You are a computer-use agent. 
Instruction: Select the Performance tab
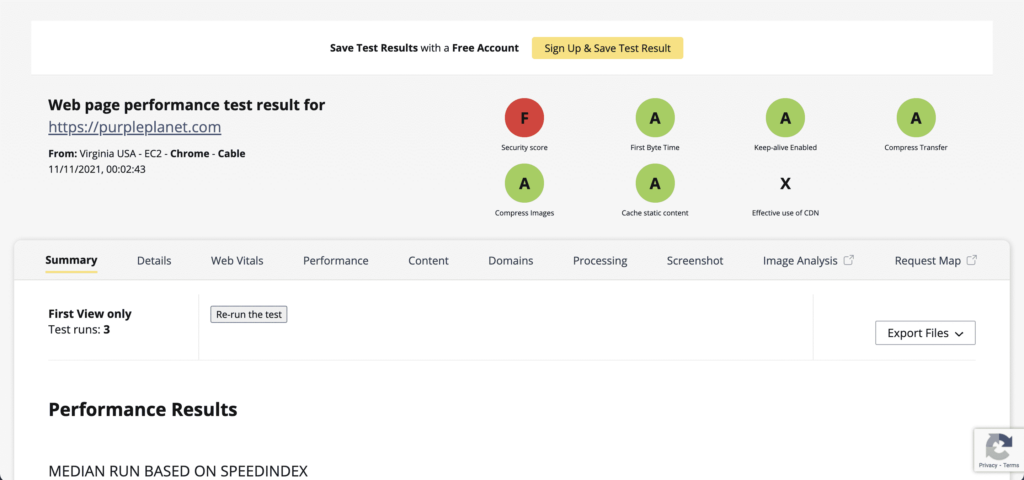click(x=335, y=261)
